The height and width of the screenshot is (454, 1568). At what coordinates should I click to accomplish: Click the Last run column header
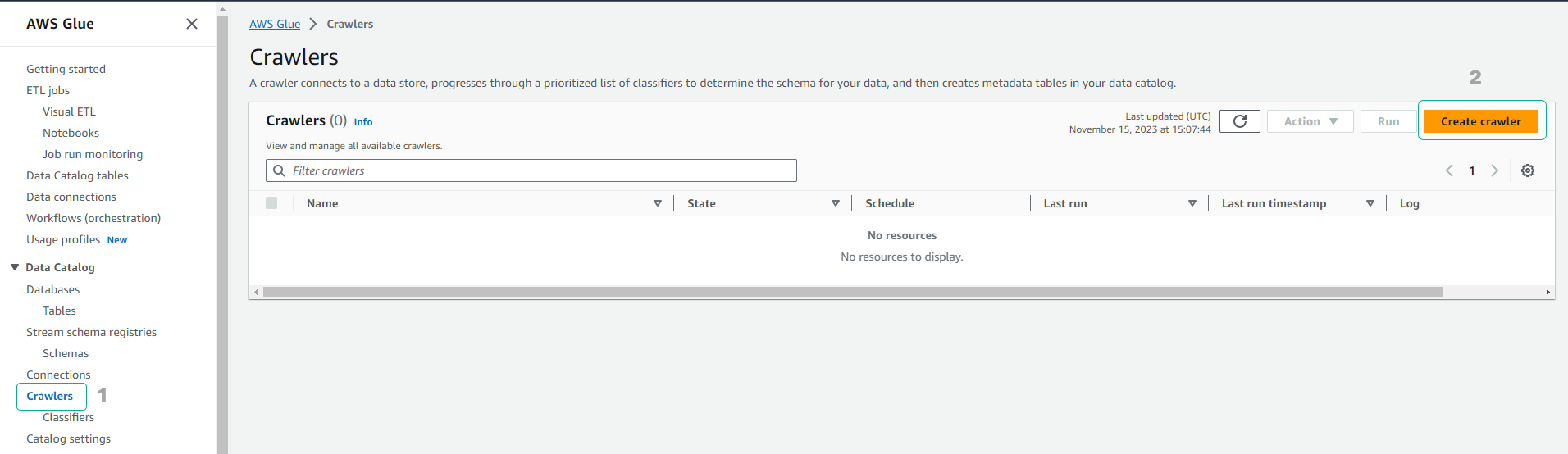point(1065,203)
